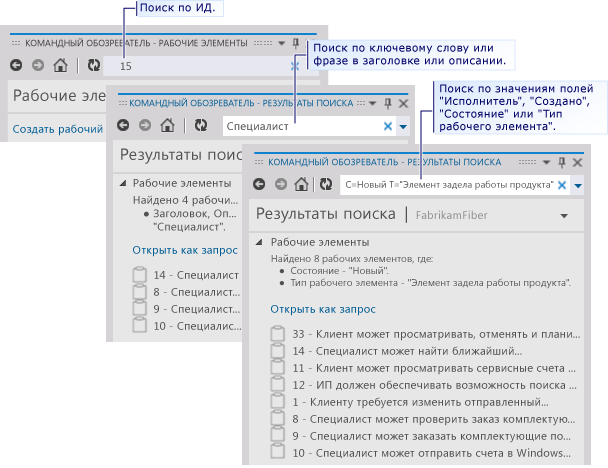608x468 pixels.
Task: Click Refresh icon in middle search results window
Action: tap(201, 125)
